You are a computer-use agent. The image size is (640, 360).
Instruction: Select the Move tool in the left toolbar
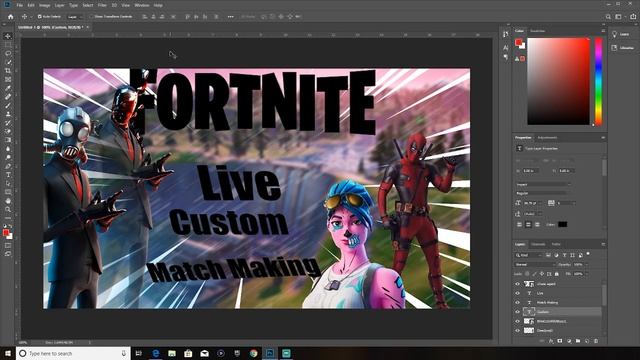[x=8, y=36]
